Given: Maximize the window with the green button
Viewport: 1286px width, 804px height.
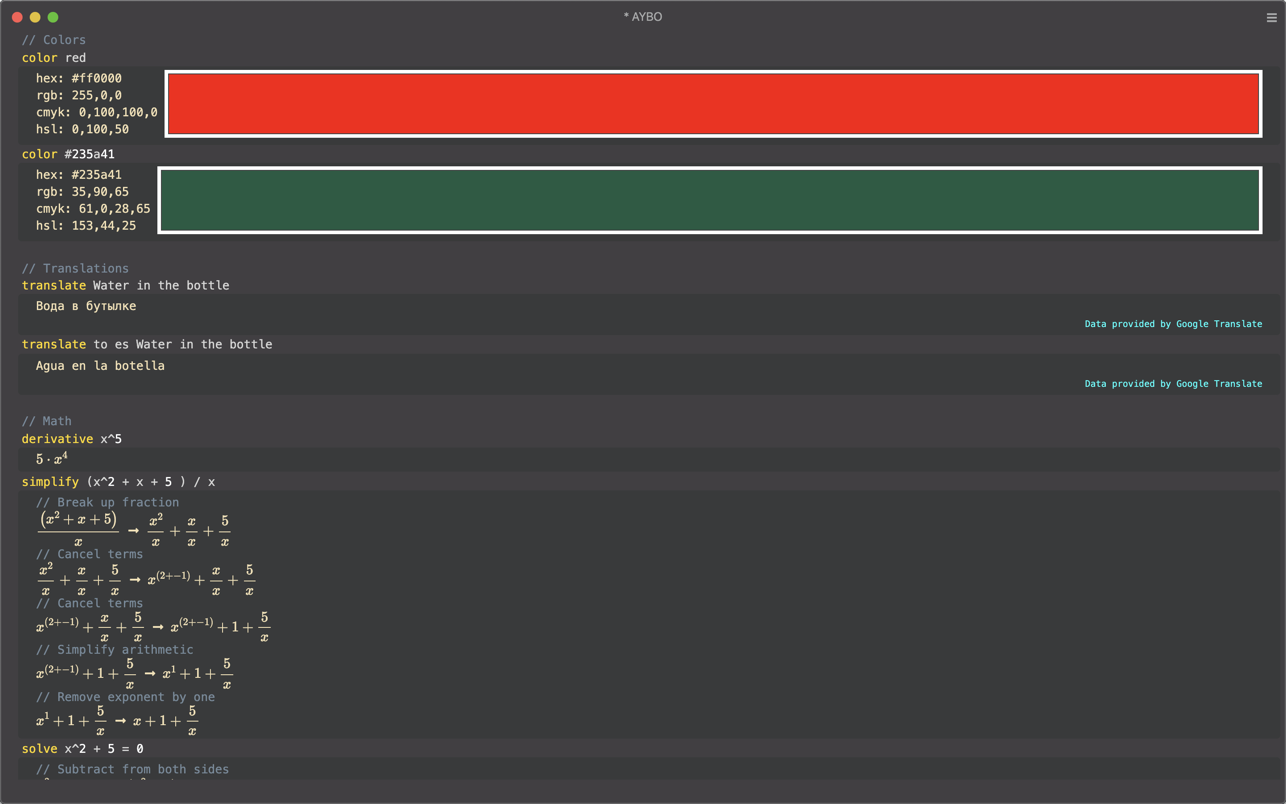Looking at the screenshot, I should click(53, 17).
